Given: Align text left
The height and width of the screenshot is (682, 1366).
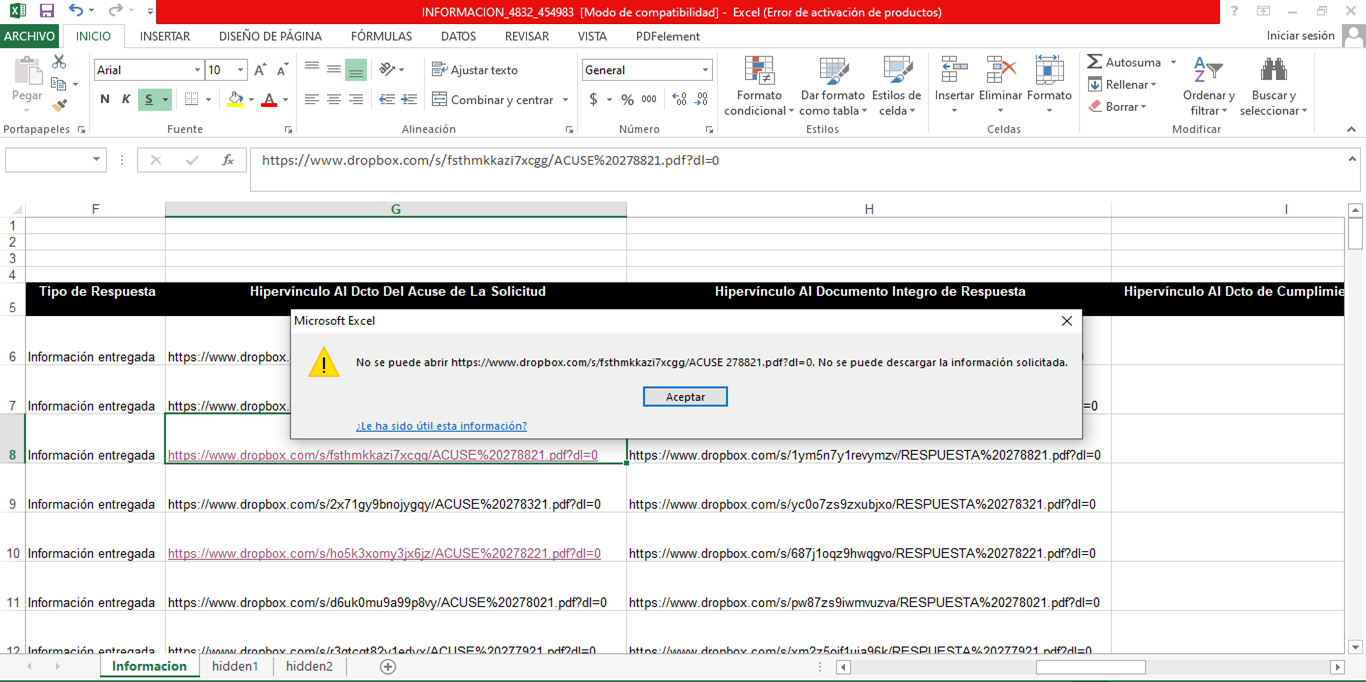Looking at the screenshot, I should 312,99.
